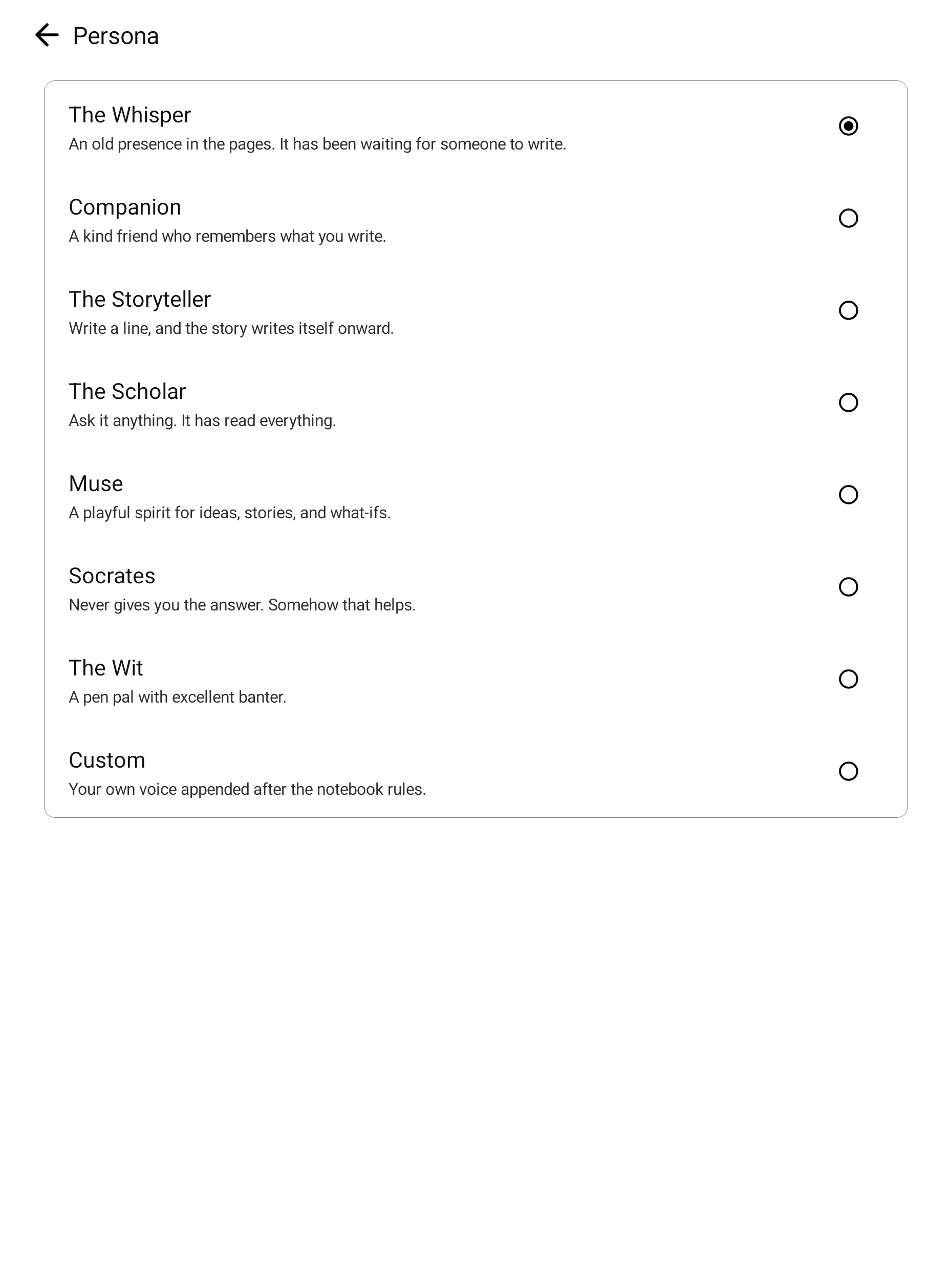Screen dimensions: 952x1270
Task: Click the Persona page title
Action: coord(116,36)
